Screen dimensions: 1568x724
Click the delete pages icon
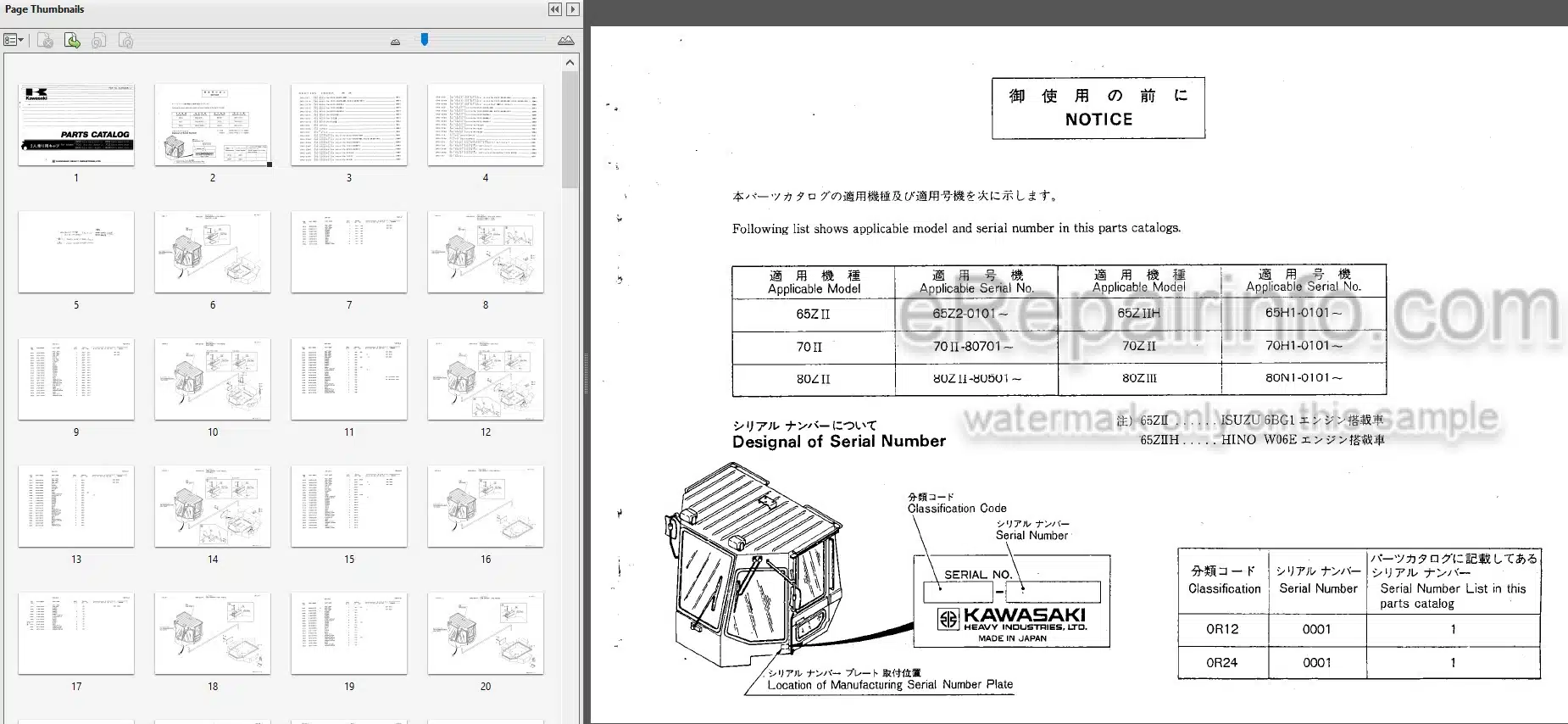coord(46,40)
